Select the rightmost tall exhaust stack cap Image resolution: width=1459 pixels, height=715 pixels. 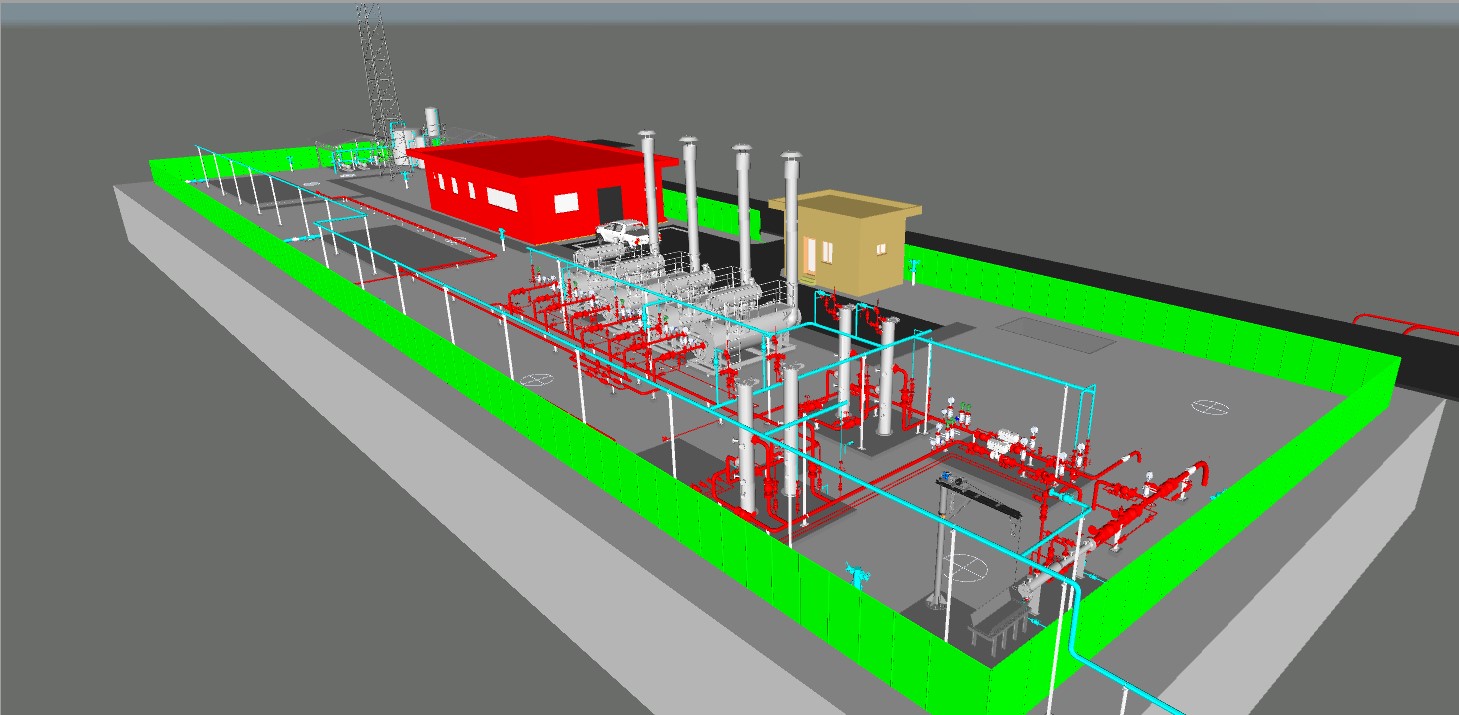coord(791,157)
